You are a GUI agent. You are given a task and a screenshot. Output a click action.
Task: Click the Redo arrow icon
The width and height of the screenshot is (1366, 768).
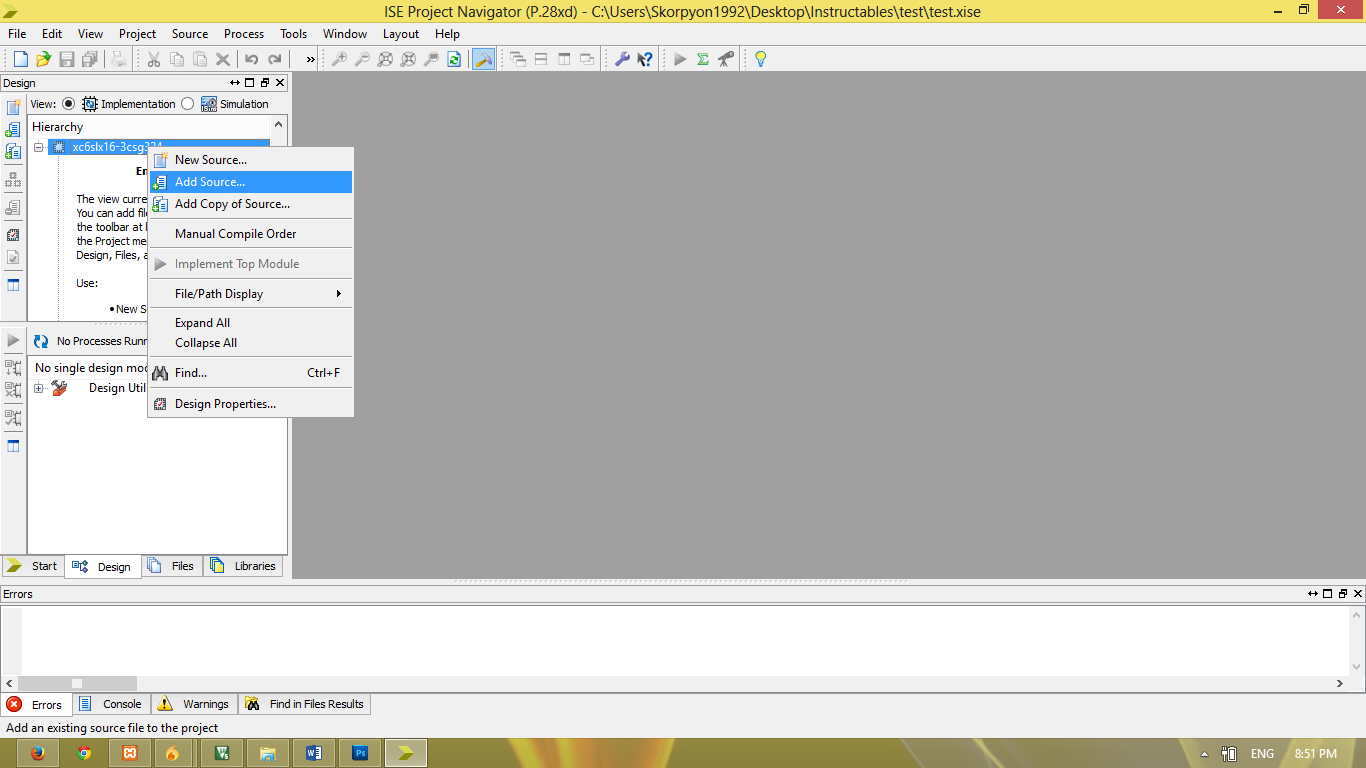(275, 59)
